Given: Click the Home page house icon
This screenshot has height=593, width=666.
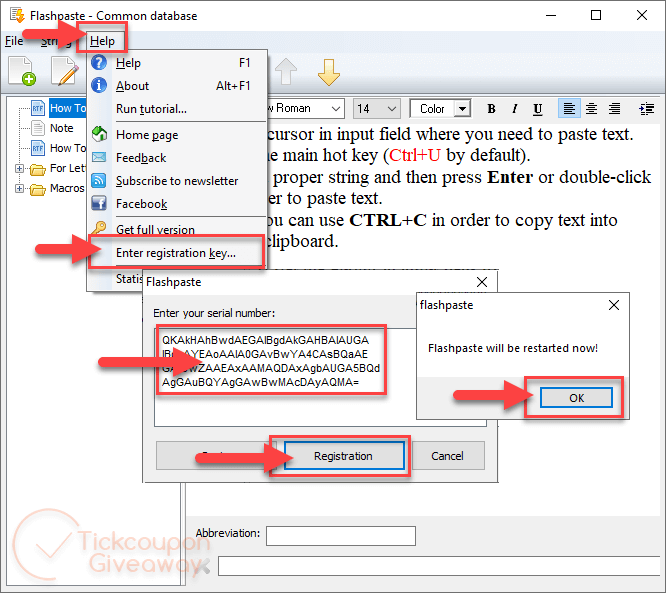Looking at the screenshot, I should 99,134.
